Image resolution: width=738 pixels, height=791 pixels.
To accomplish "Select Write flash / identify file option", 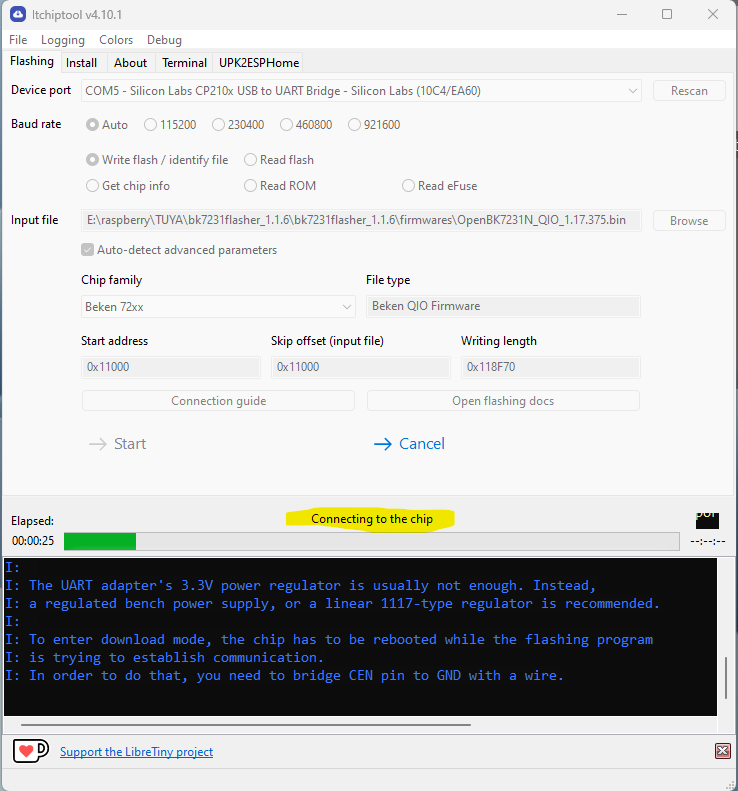I will [x=157, y=160].
